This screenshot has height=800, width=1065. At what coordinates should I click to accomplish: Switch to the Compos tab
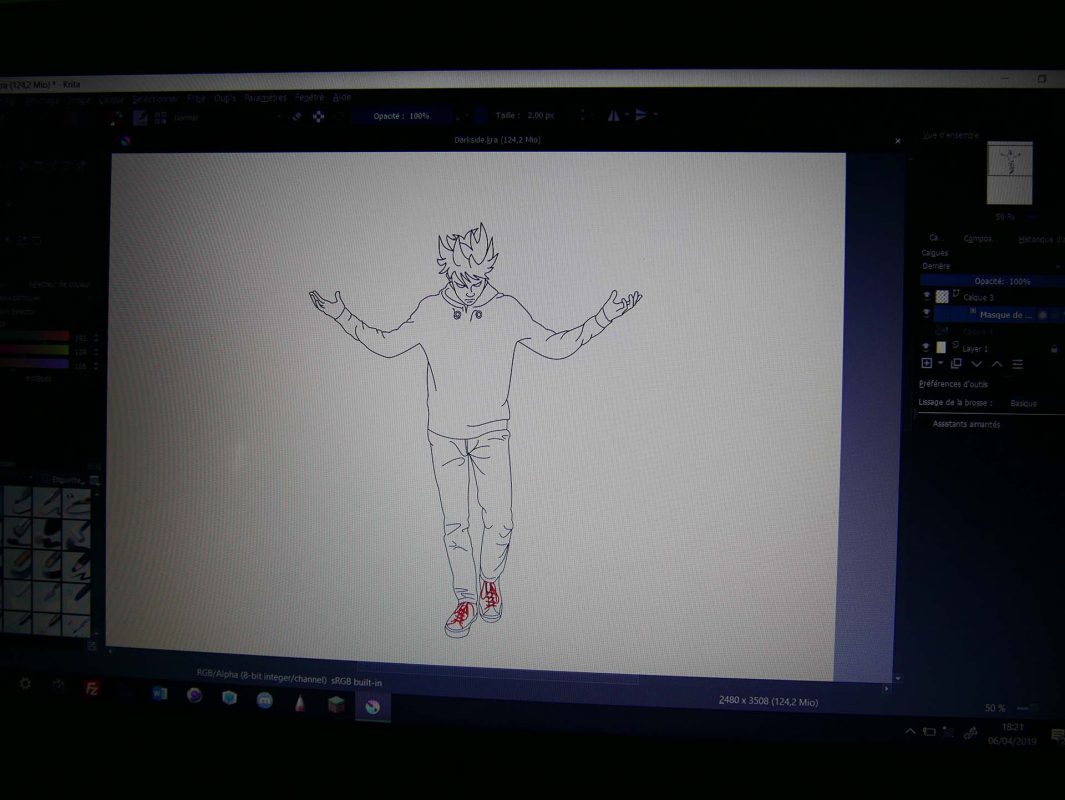coord(977,239)
